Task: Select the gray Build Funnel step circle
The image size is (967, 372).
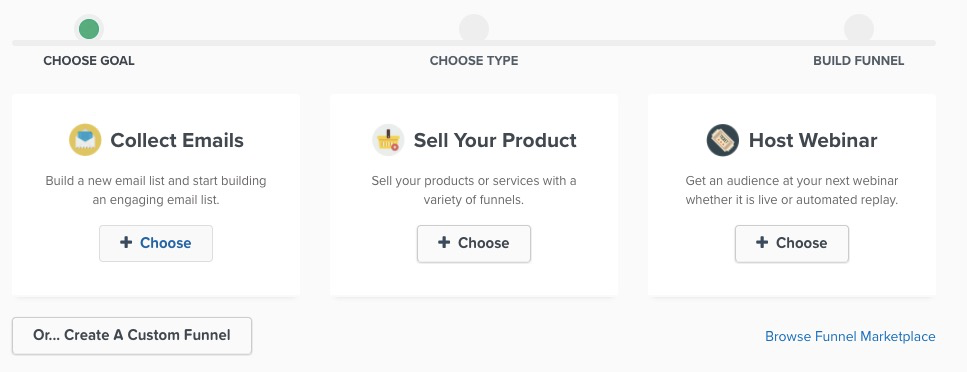Action: coord(858,28)
